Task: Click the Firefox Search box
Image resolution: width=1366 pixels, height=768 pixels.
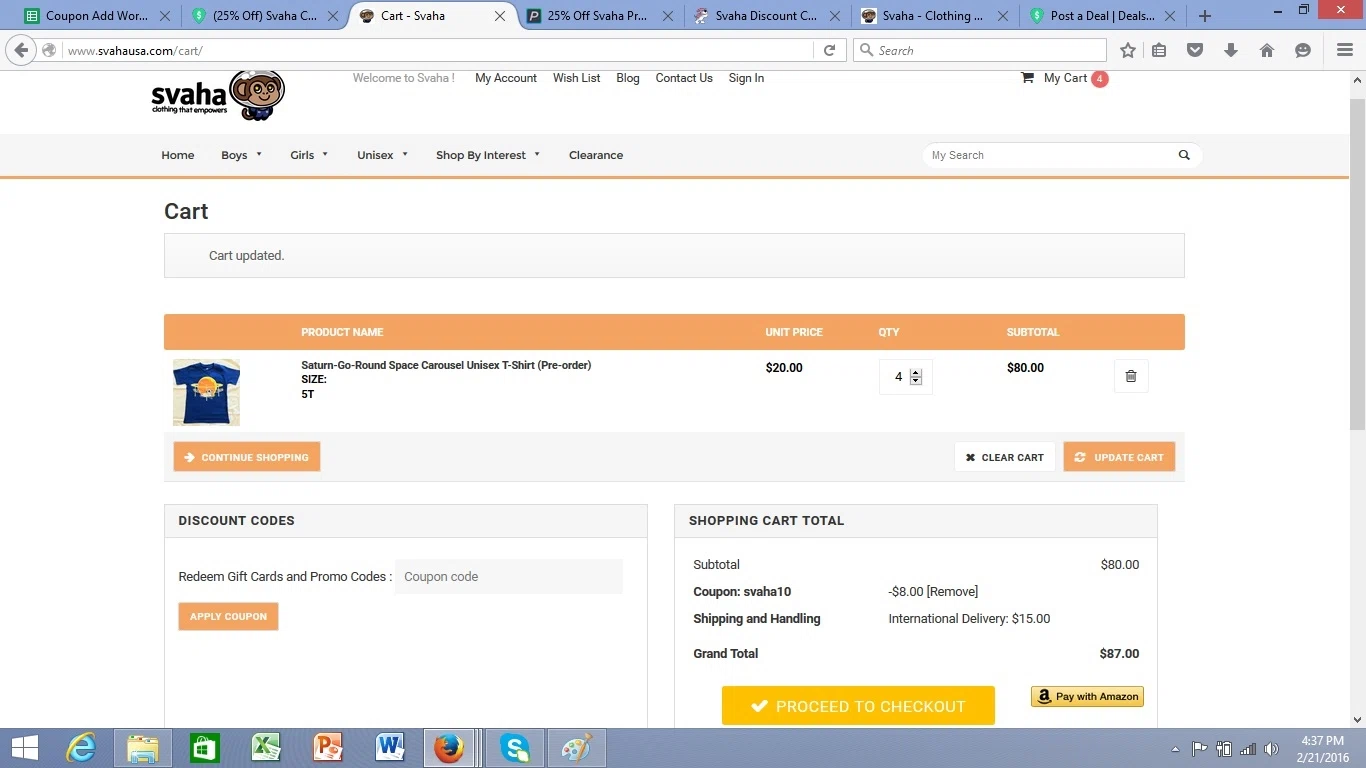Action: click(x=980, y=50)
